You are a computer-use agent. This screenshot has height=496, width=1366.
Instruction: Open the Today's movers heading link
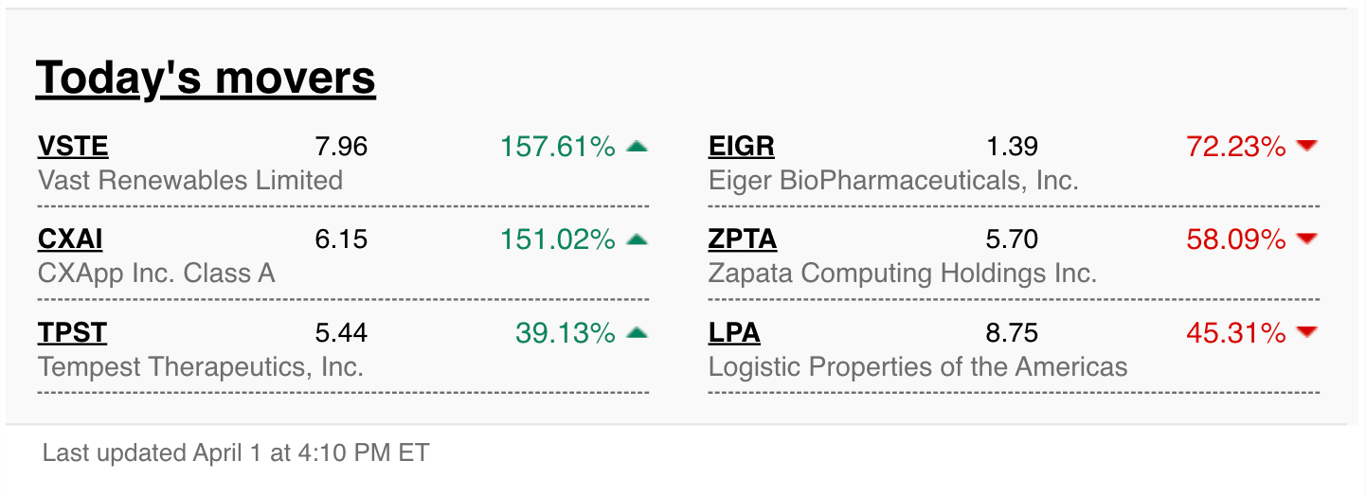pos(205,78)
